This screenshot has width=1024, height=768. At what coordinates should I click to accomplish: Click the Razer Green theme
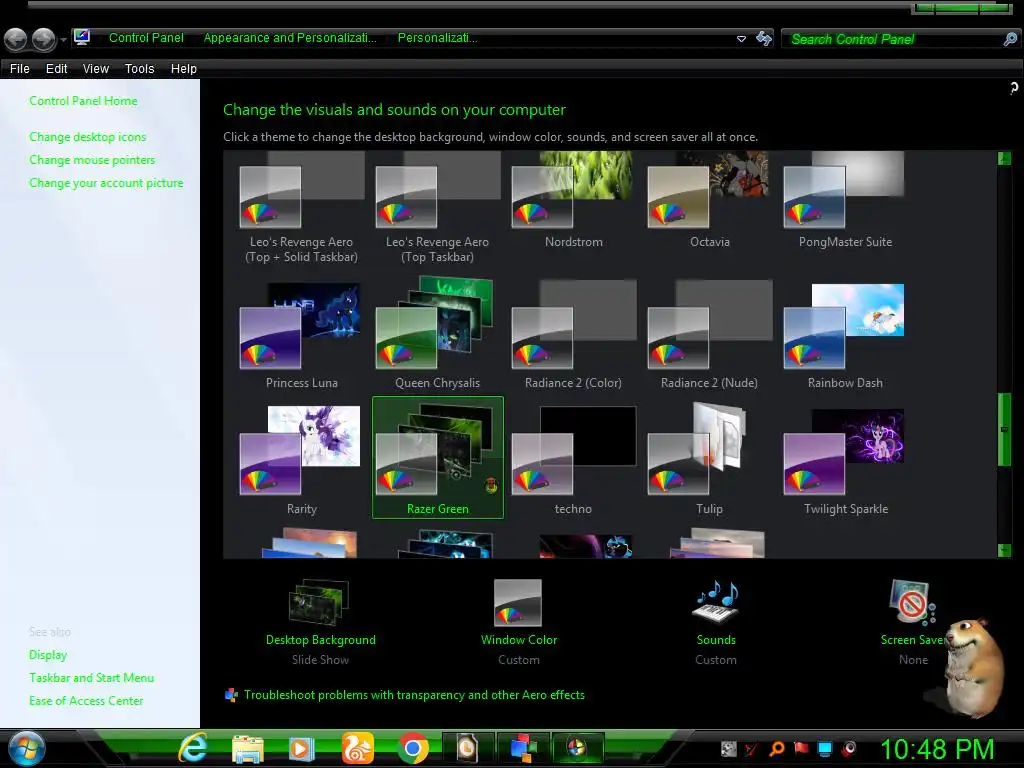pos(438,457)
